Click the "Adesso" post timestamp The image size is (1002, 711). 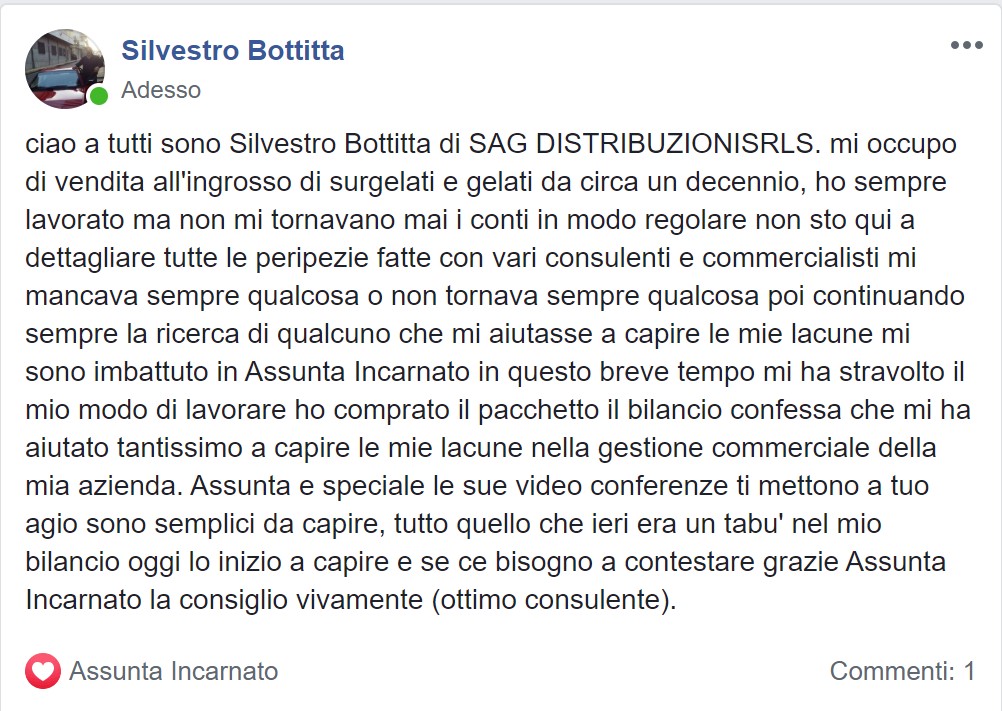[x=161, y=90]
